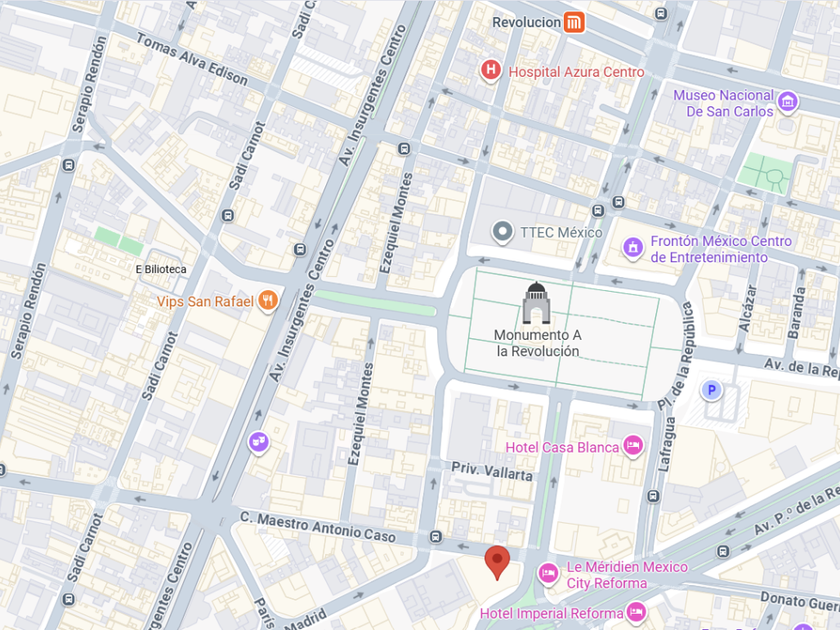Click the bus stop on Serapio Rendón
The width and height of the screenshot is (840, 630).
pos(68,165)
